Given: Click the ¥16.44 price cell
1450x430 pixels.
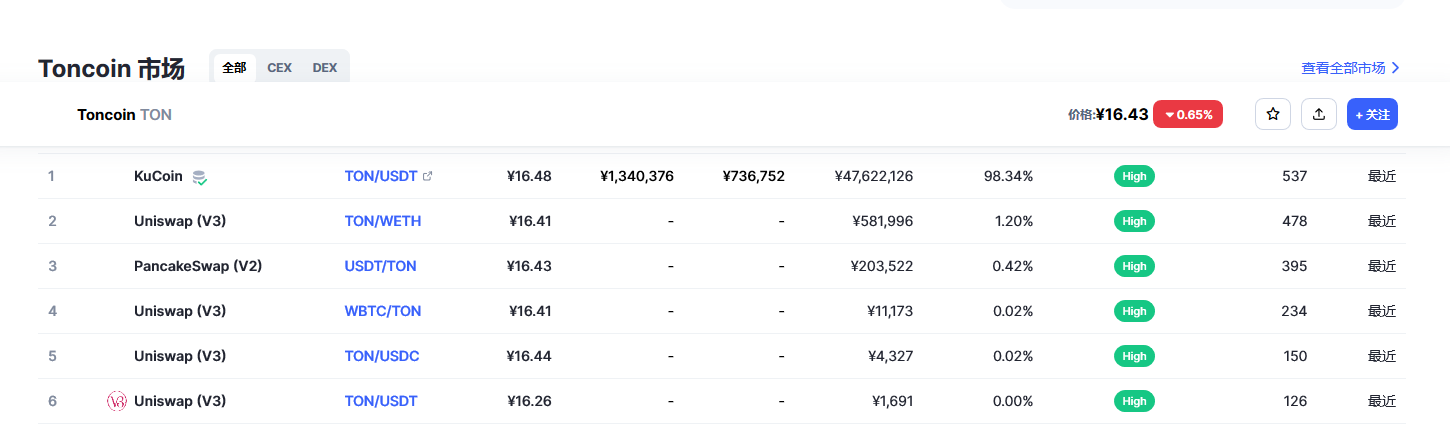Looking at the screenshot, I should tap(529, 356).
